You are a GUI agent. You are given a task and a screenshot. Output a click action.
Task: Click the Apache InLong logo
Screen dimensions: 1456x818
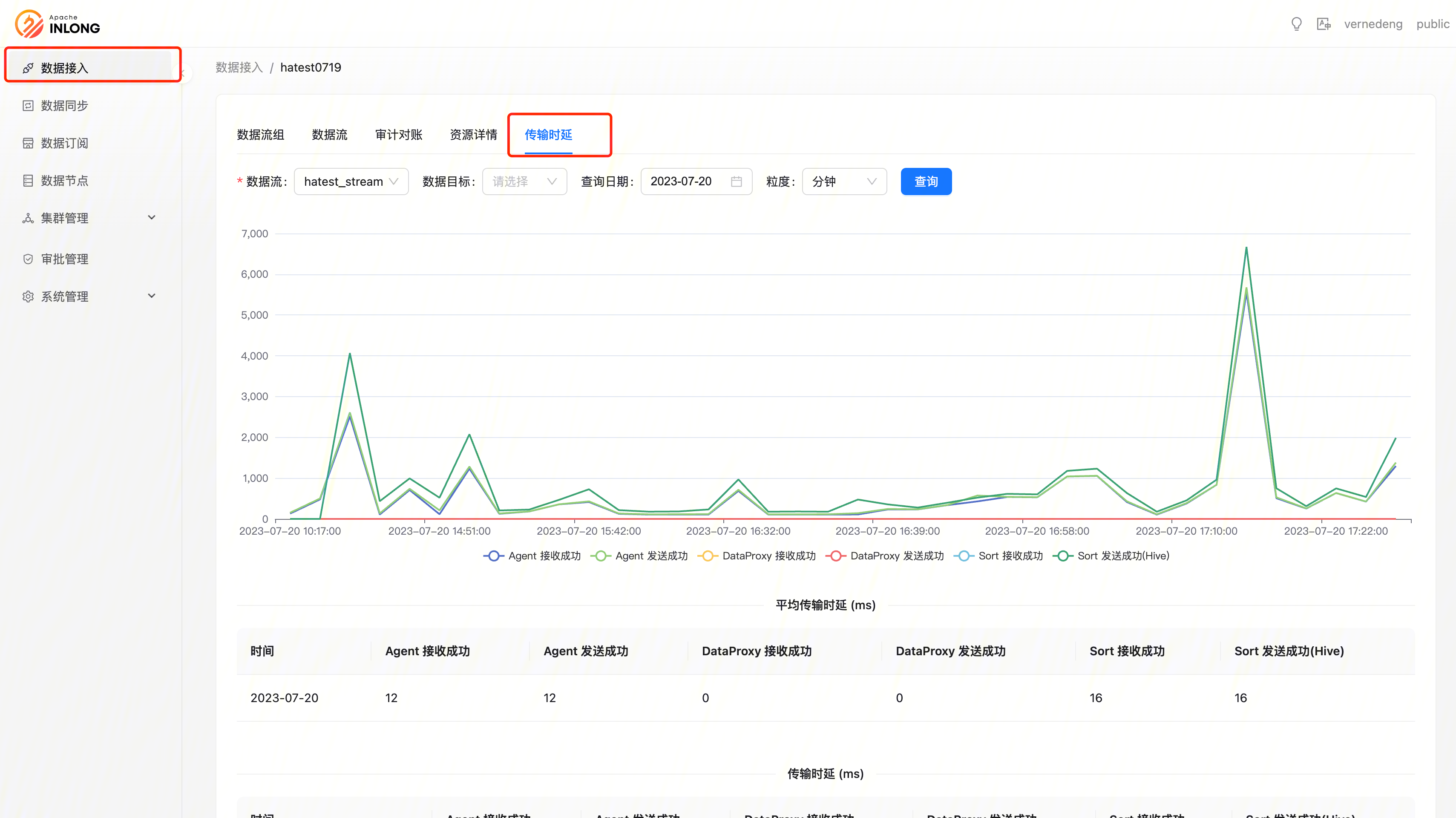(x=58, y=24)
